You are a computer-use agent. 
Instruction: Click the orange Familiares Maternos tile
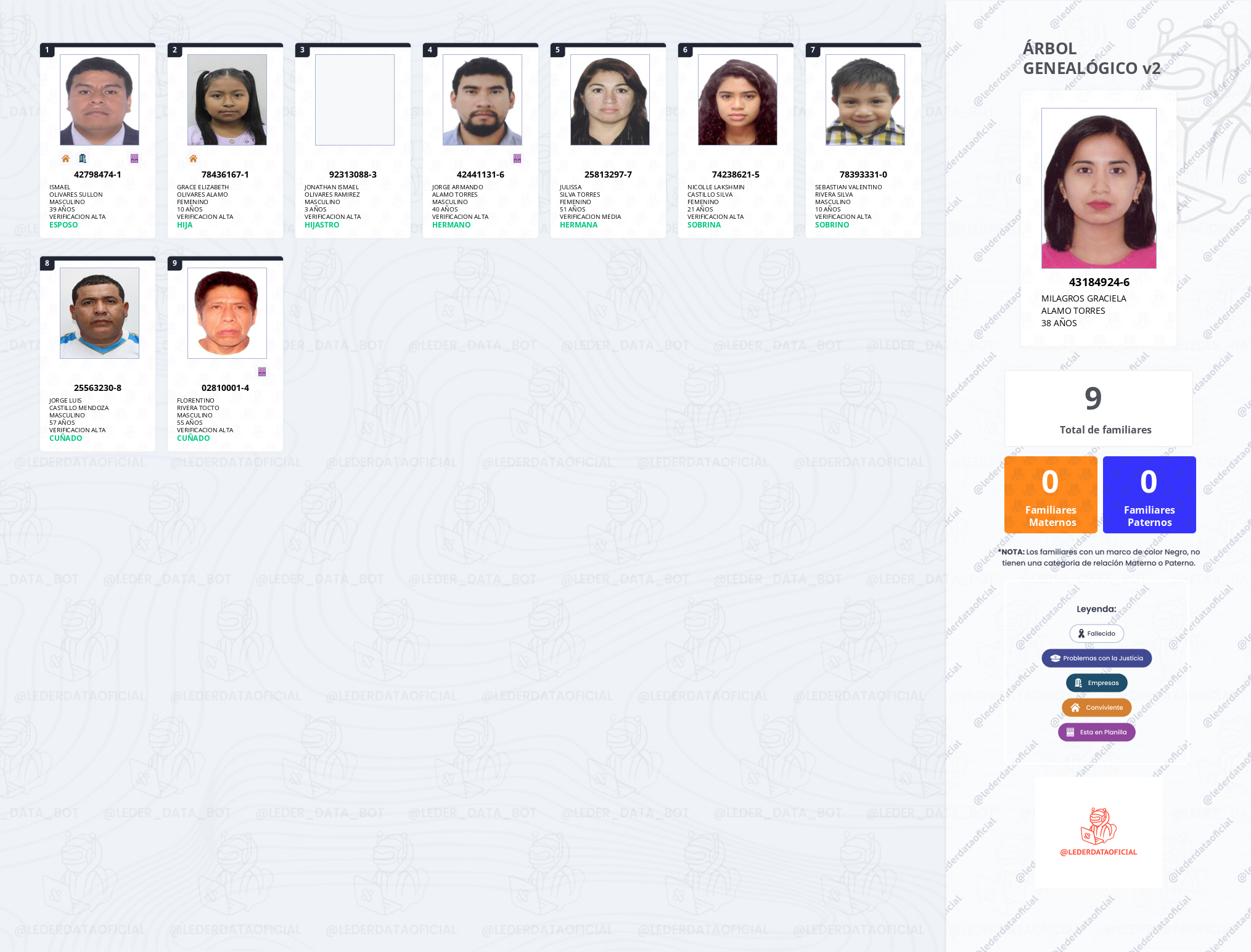coord(1051,494)
